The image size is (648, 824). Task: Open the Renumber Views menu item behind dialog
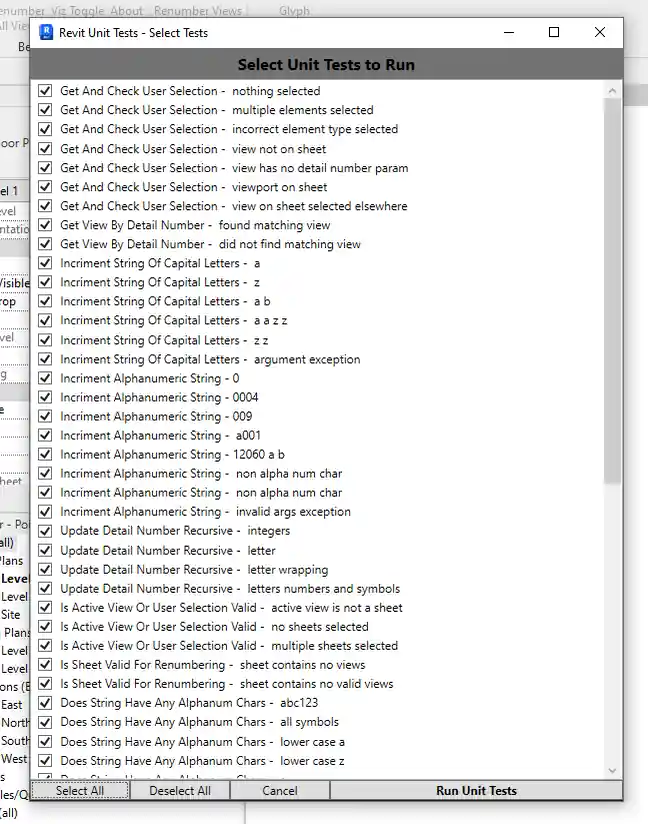coord(198,11)
